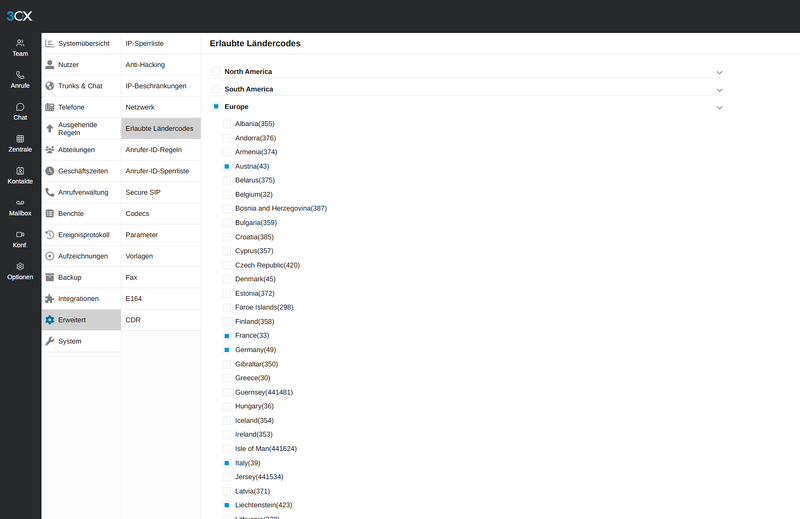Click the Ereignisprotokoll history icon
Viewport: 800px width, 519px height.
tap(49, 235)
